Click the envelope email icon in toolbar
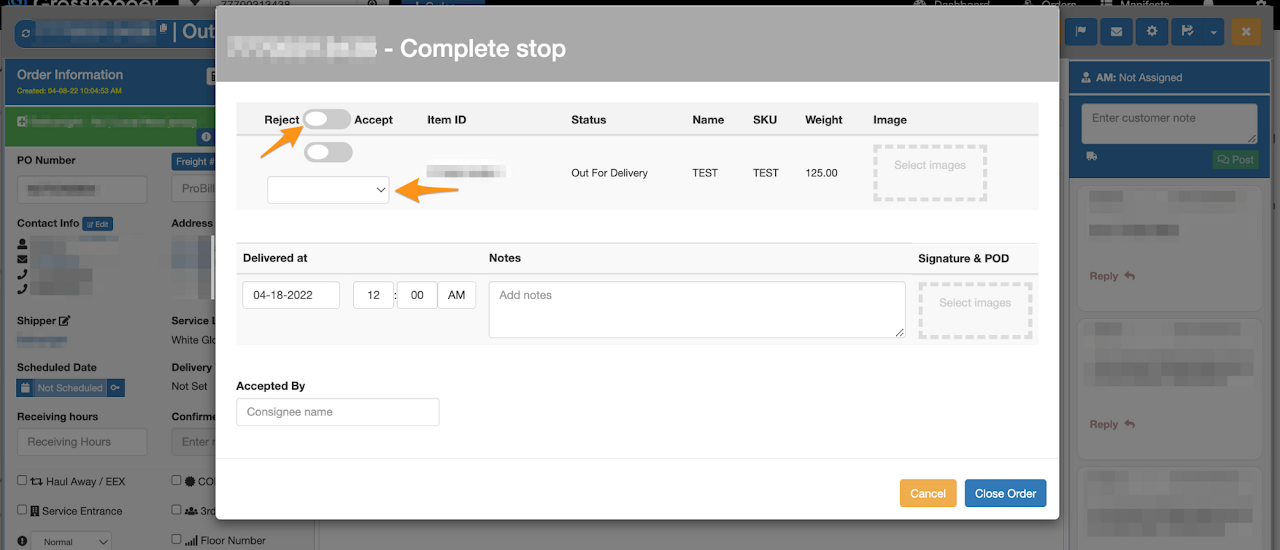This screenshot has width=1280, height=550. point(1116,32)
